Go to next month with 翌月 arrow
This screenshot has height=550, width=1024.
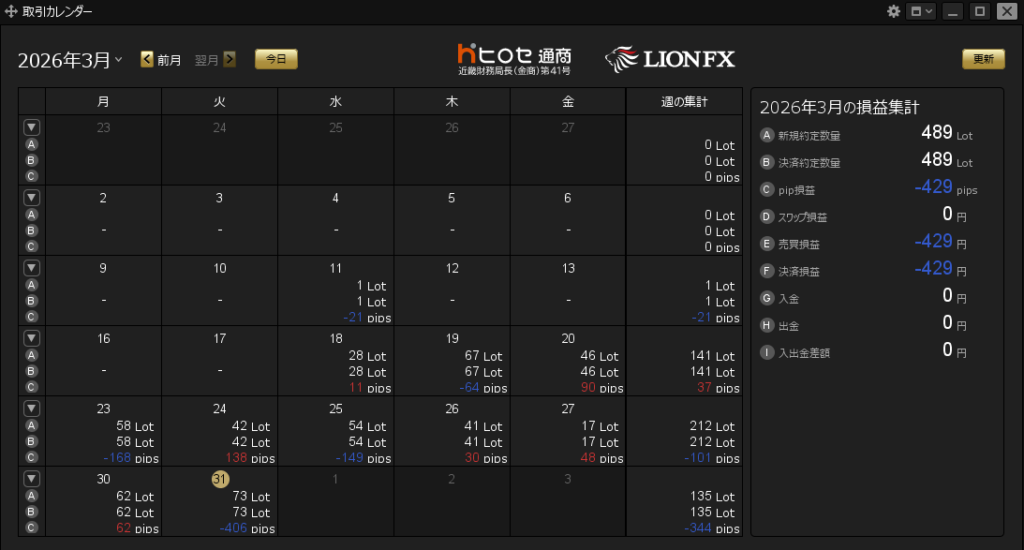[x=229, y=60]
